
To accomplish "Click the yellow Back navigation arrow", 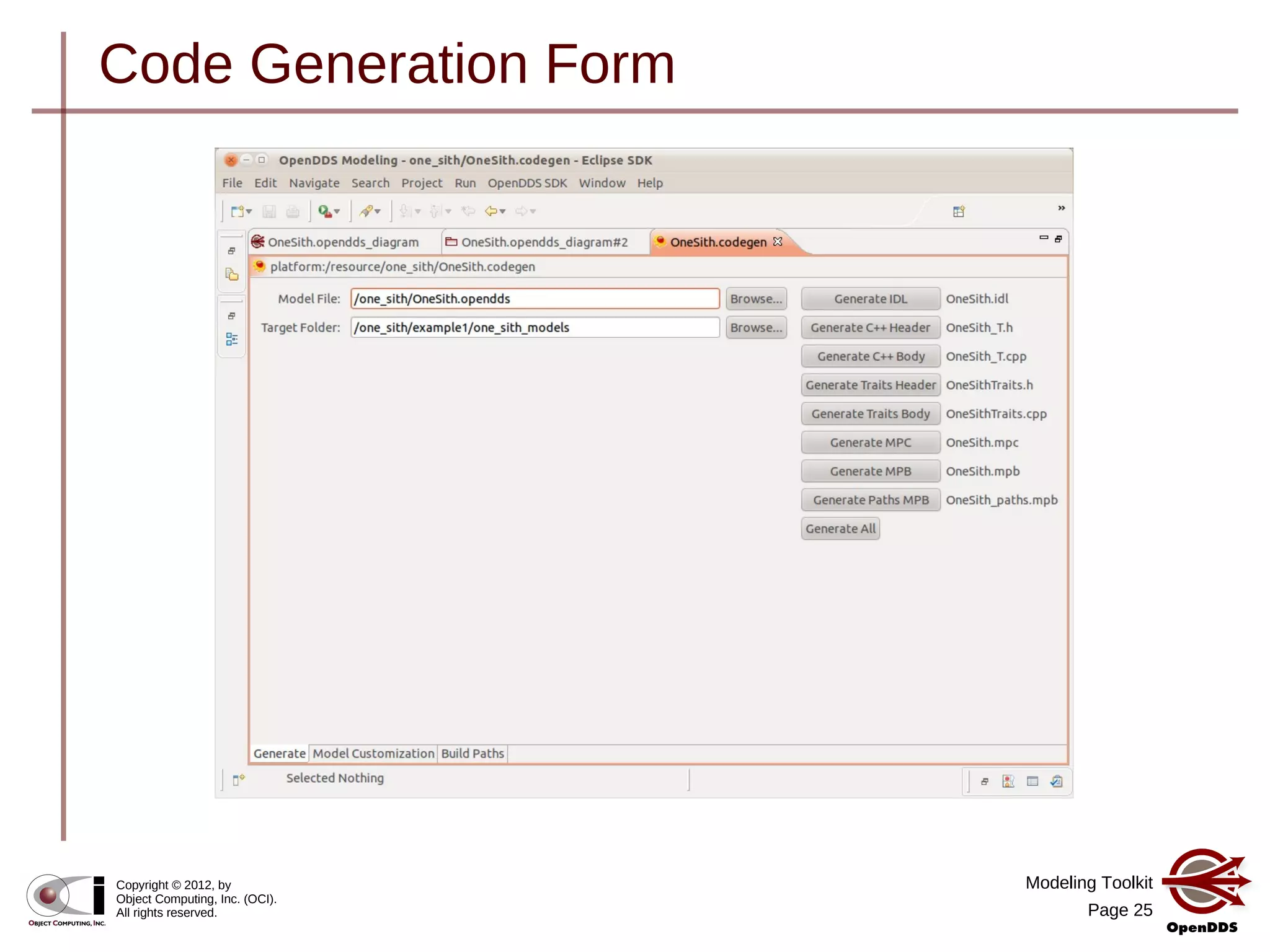I will pos(491,211).
